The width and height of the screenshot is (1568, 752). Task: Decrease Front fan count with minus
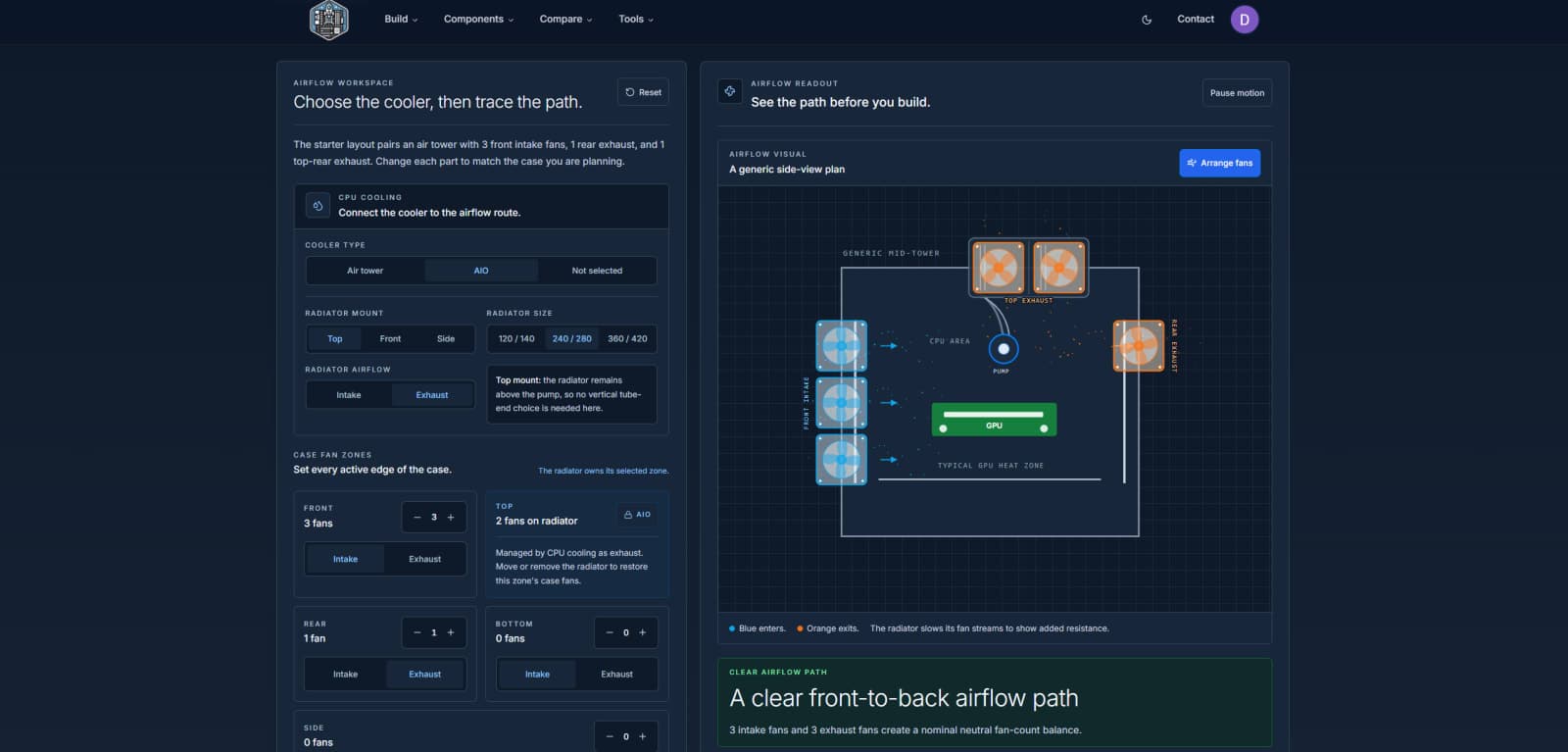point(417,518)
